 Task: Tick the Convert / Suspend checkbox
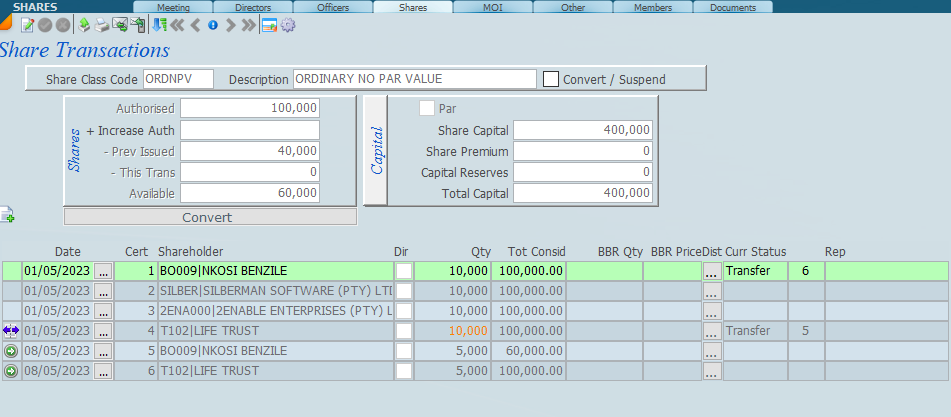coord(551,79)
